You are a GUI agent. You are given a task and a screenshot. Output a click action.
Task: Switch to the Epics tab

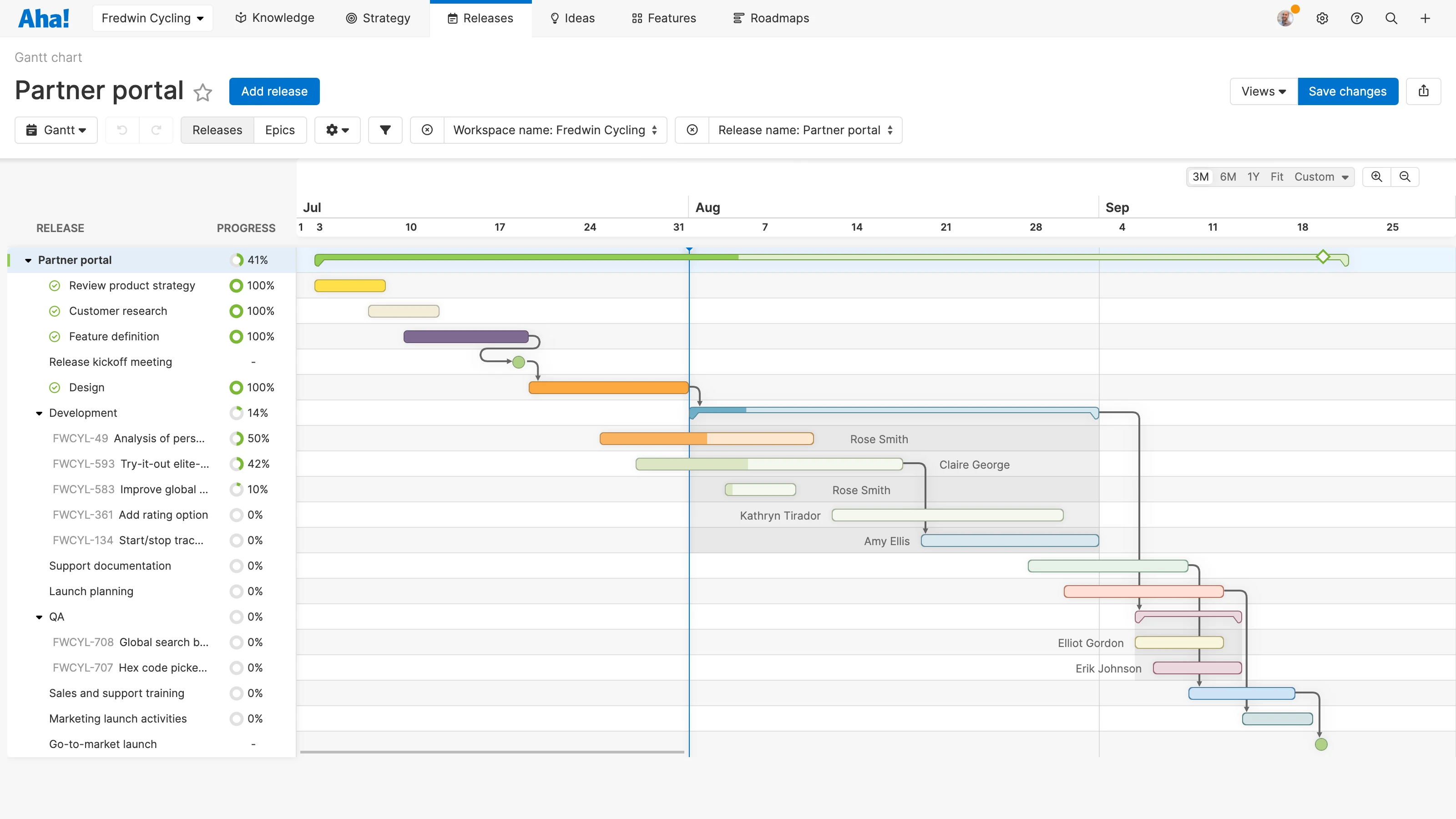click(280, 130)
